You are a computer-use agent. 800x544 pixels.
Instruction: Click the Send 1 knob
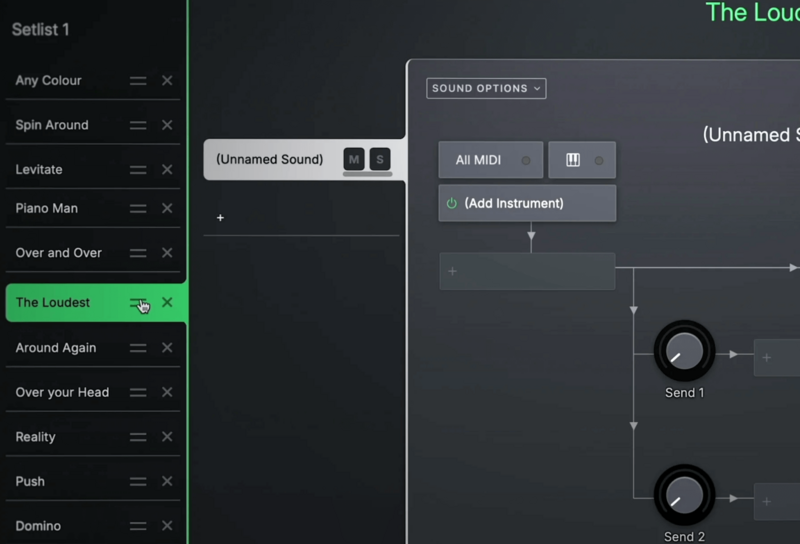coord(684,351)
